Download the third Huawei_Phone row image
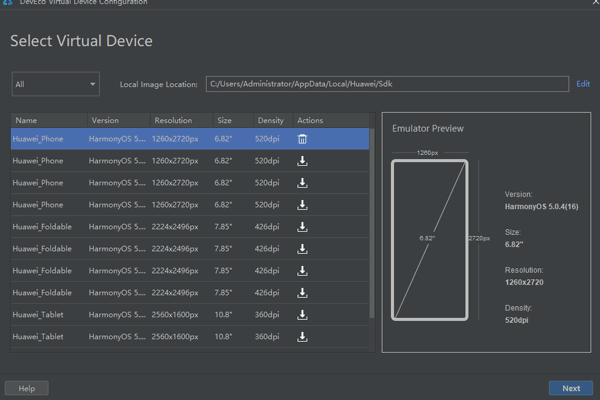Image resolution: width=600 pixels, height=400 pixels. click(303, 183)
